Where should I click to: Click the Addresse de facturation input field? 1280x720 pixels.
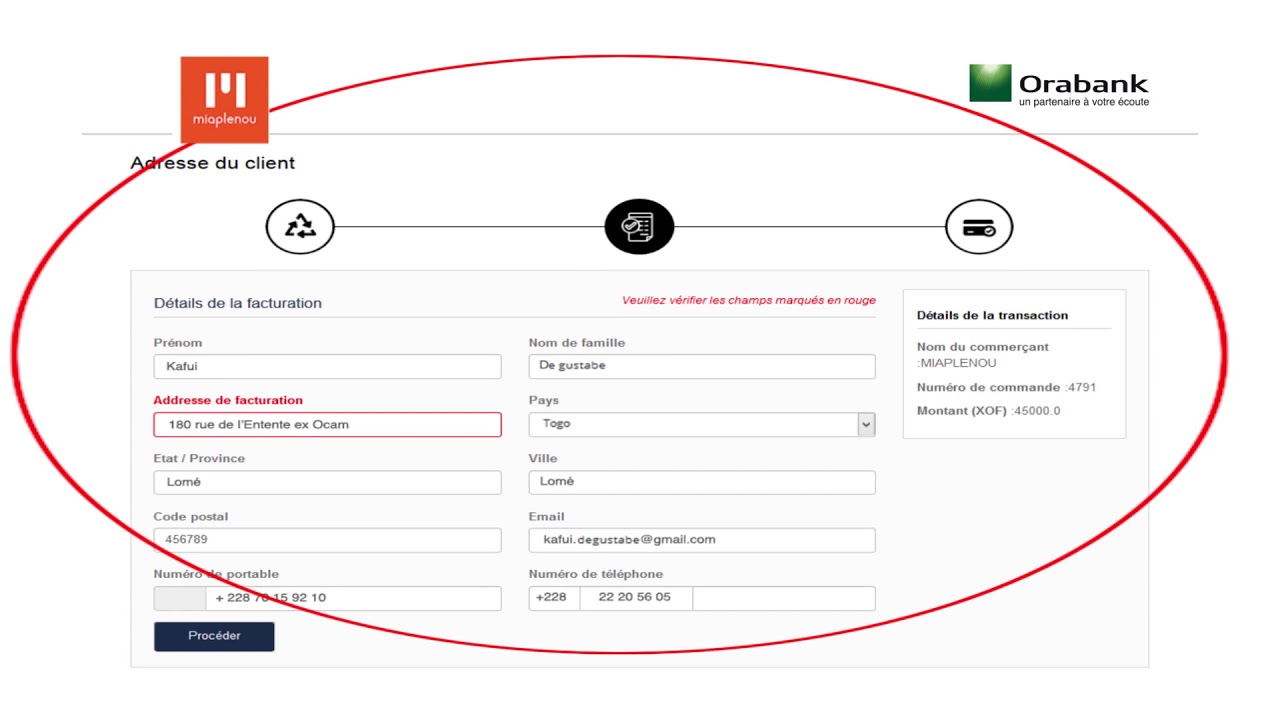pyautogui.click(x=327, y=424)
